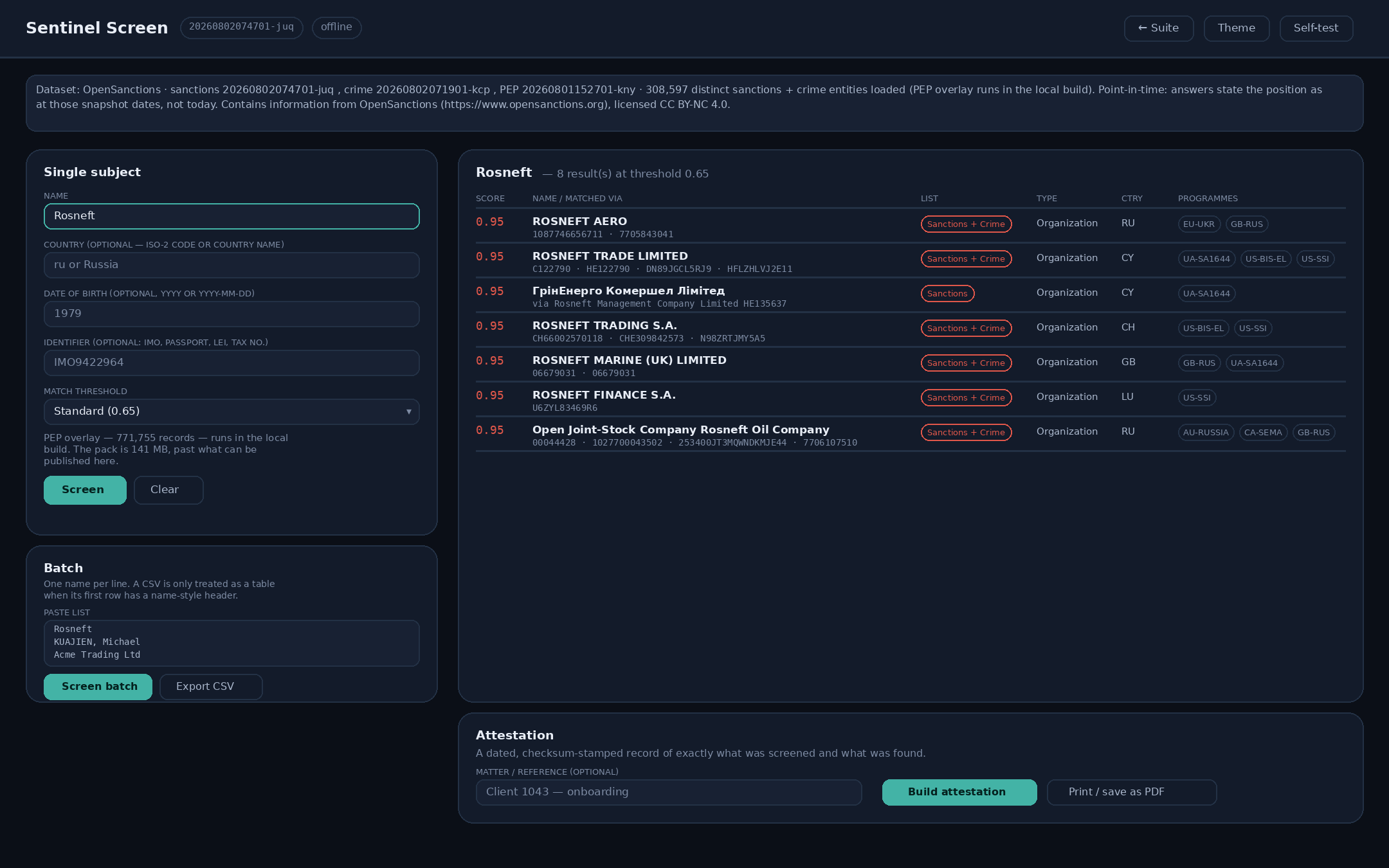Select the ГрінЕнерго Комершел Лімітед result

click(x=628, y=291)
